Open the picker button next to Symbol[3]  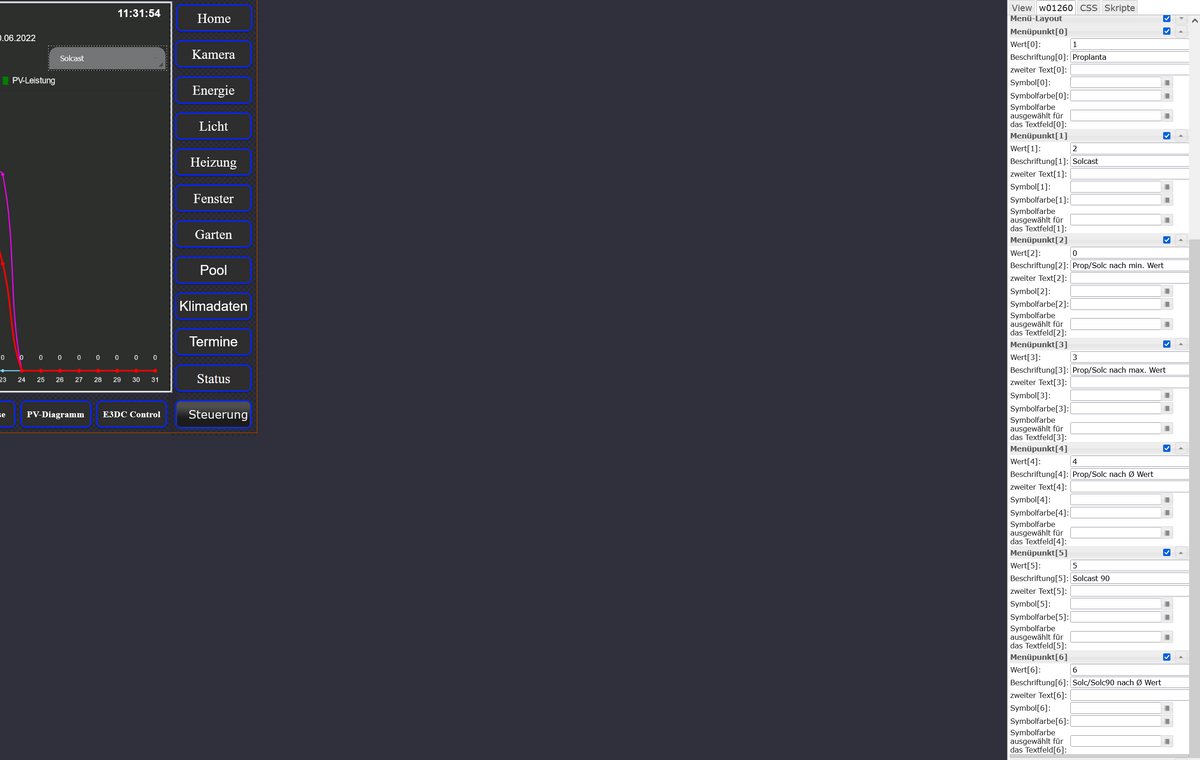coord(1167,396)
